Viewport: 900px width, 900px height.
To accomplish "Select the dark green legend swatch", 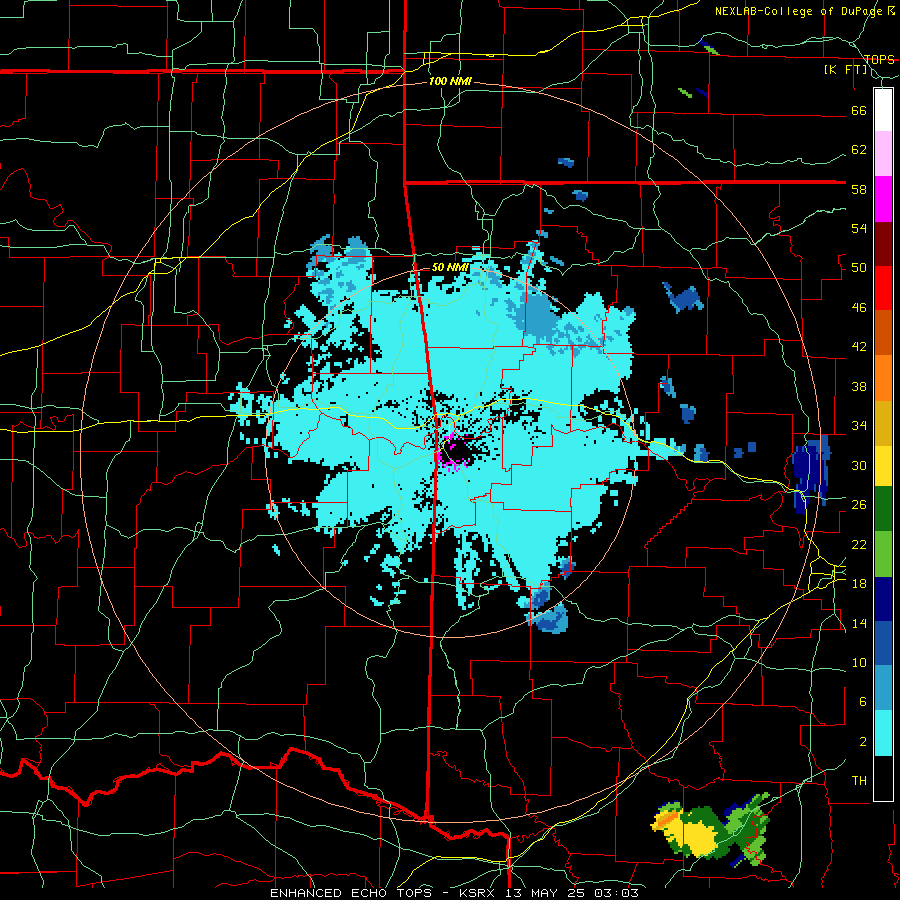I will tap(883, 509).
